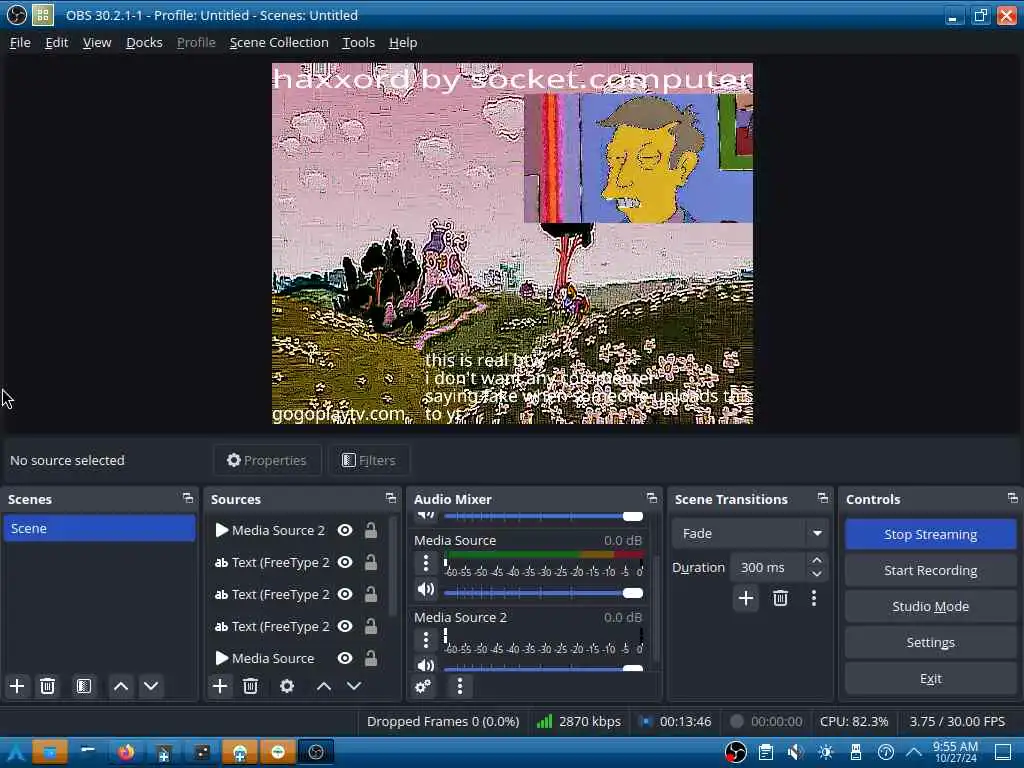Remove selected scene with trash icon

47,686
